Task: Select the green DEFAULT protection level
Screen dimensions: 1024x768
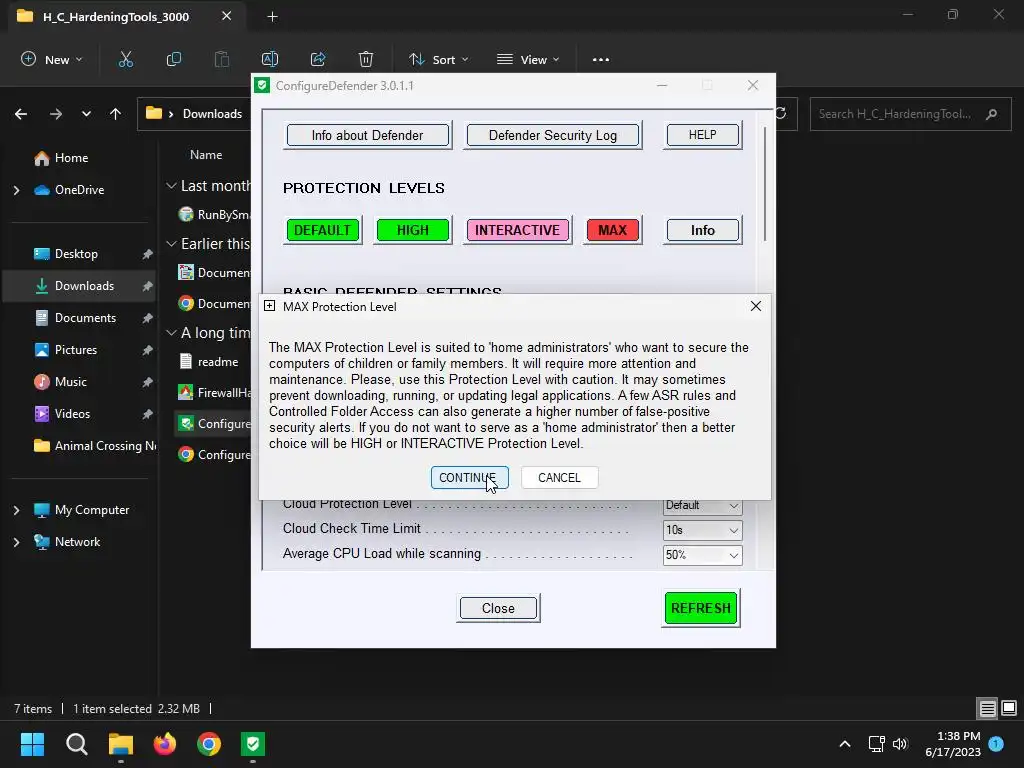Action: (322, 230)
